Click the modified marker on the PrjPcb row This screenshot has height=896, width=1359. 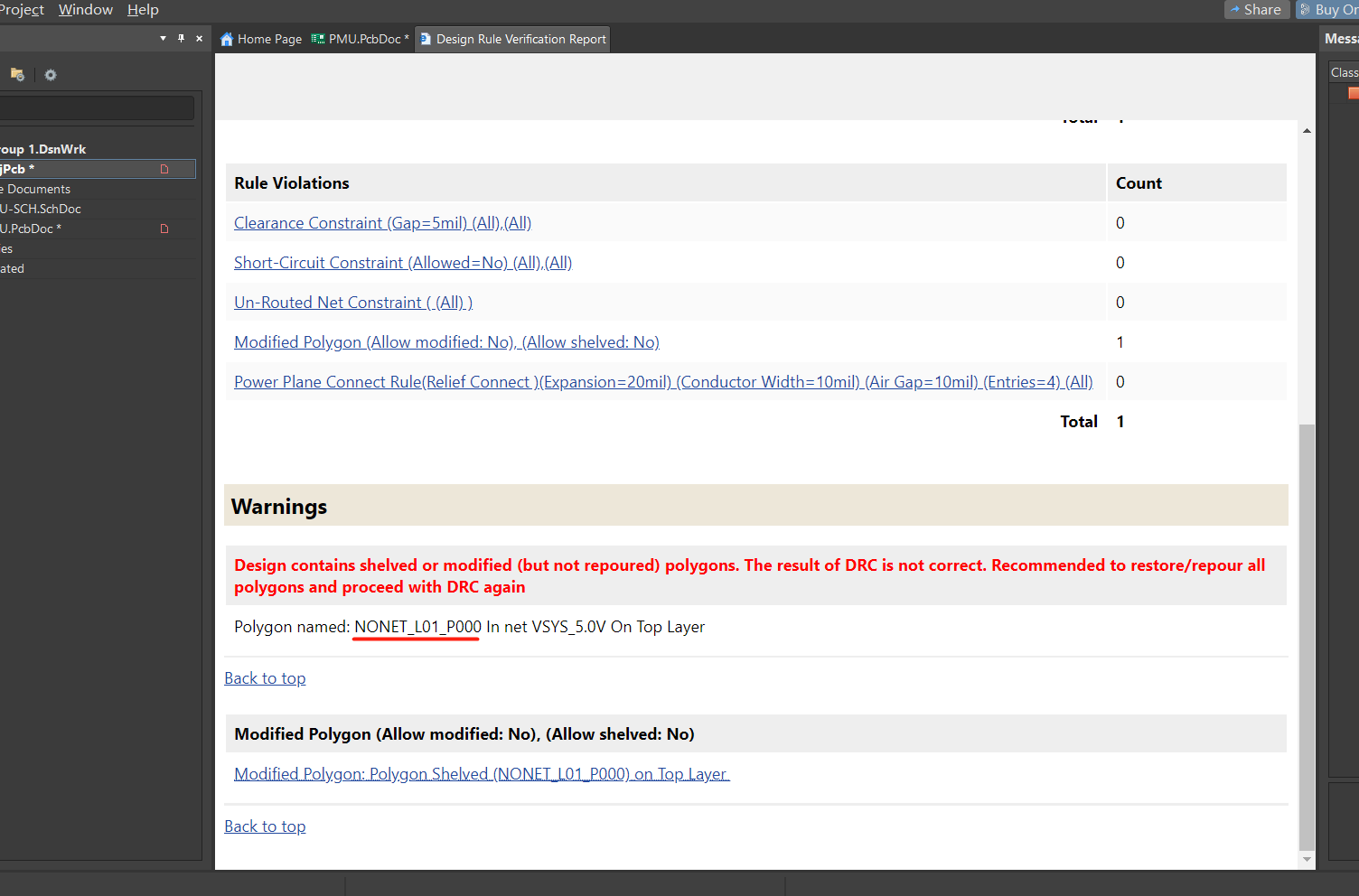pyautogui.click(x=164, y=169)
